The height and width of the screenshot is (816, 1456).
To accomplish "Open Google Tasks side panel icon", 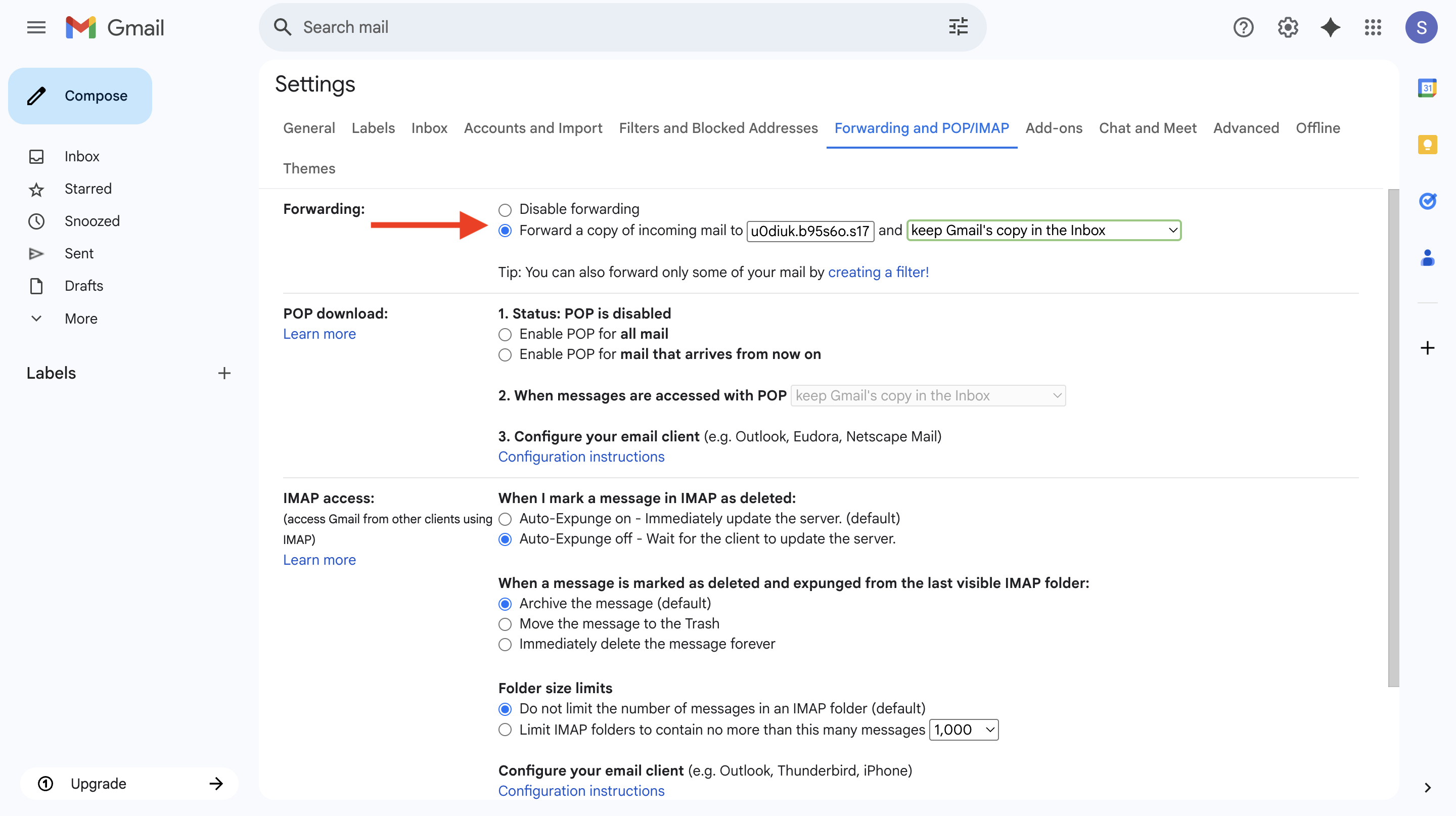I will click(x=1427, y=201).
